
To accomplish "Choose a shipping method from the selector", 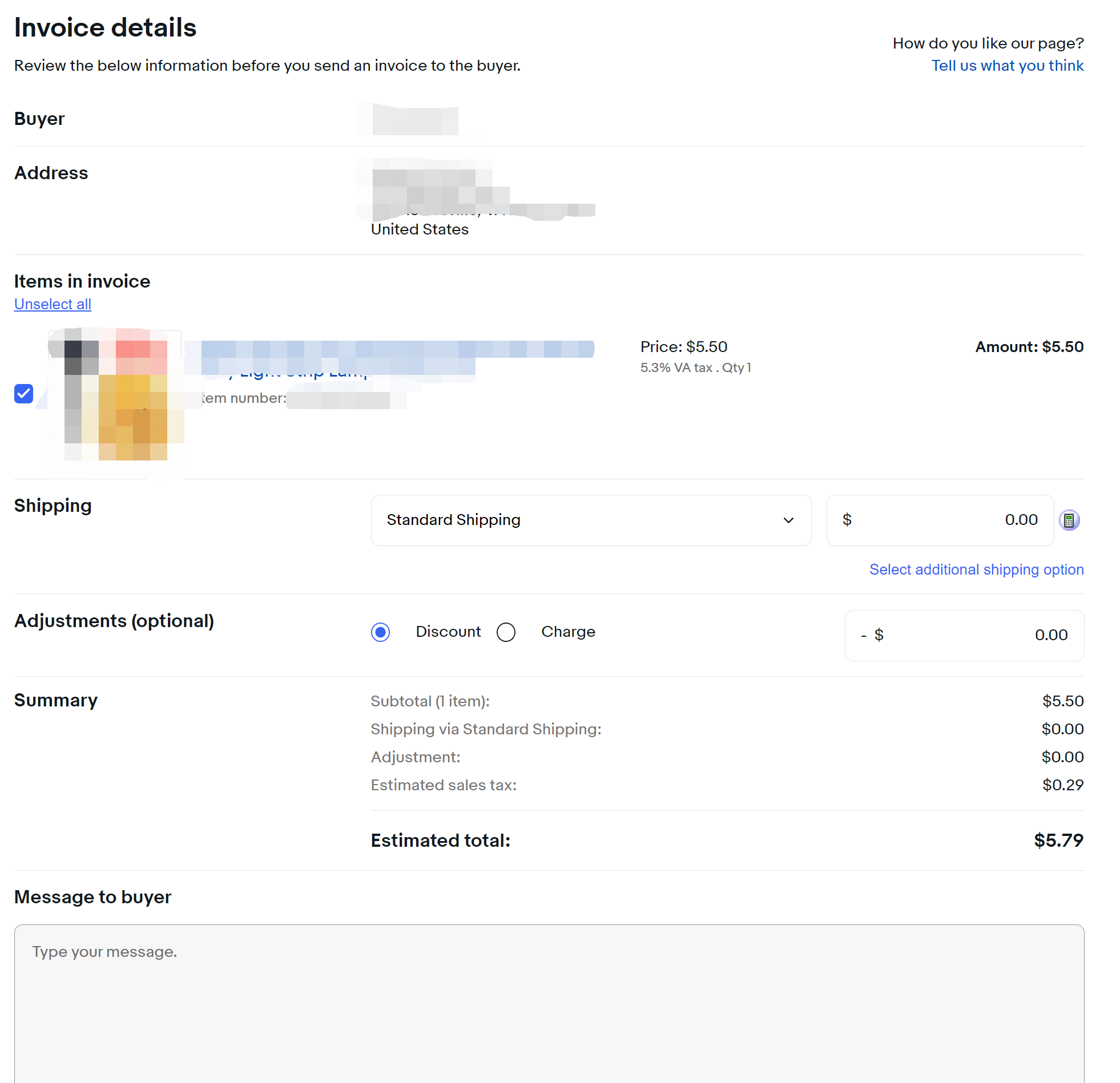I will (x=591, y=520).
